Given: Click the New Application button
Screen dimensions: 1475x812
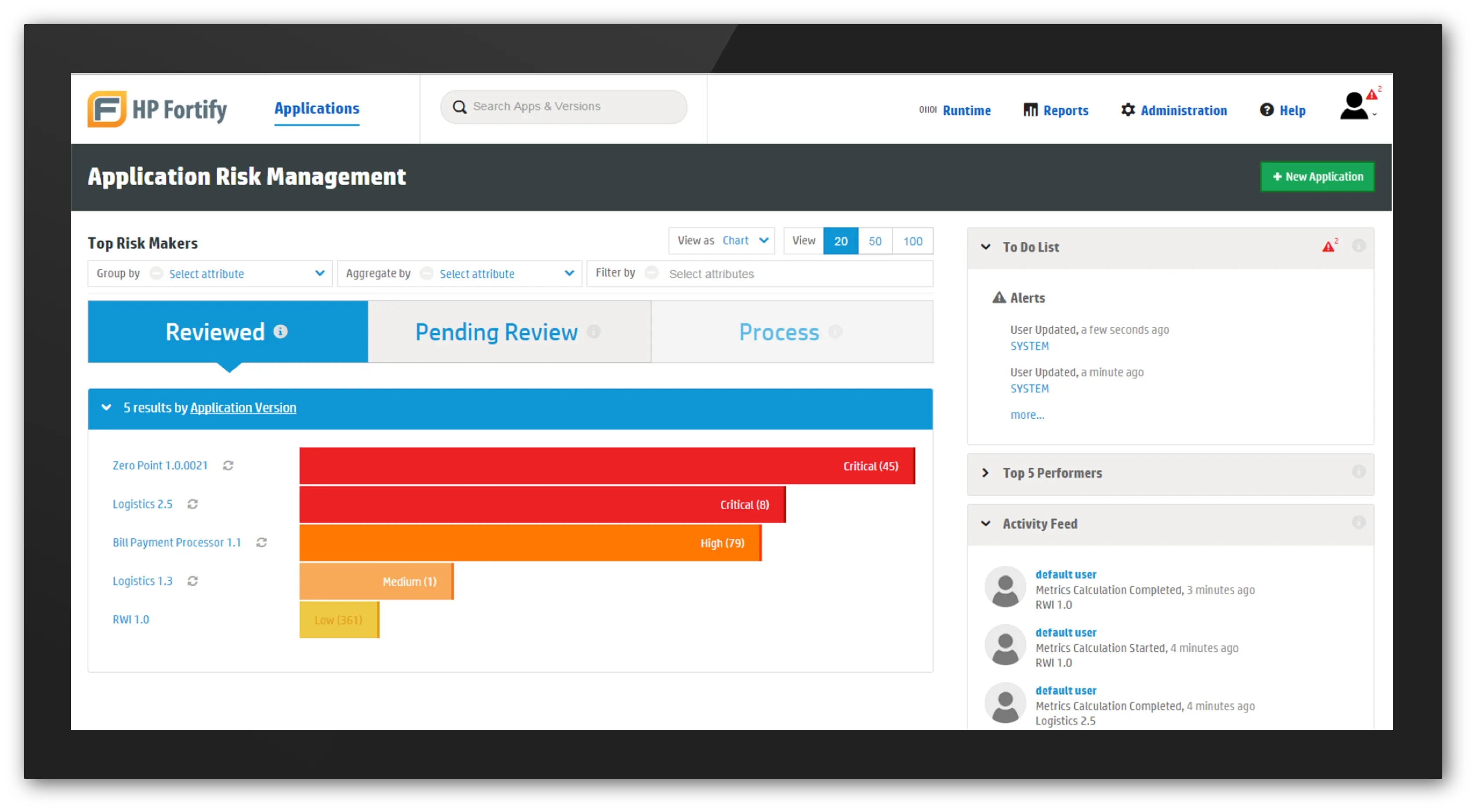Looking at the screenshot, I should coord(1317,176).
